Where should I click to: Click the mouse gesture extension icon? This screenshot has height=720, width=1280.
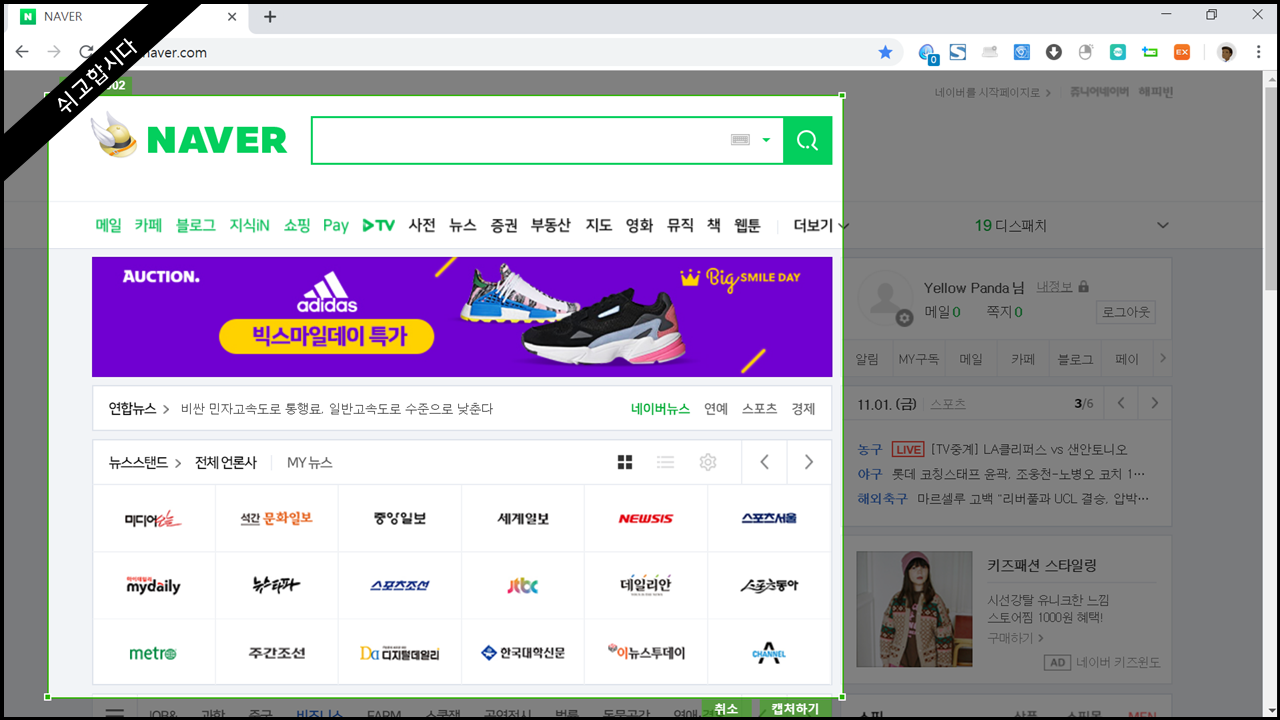1086,52
